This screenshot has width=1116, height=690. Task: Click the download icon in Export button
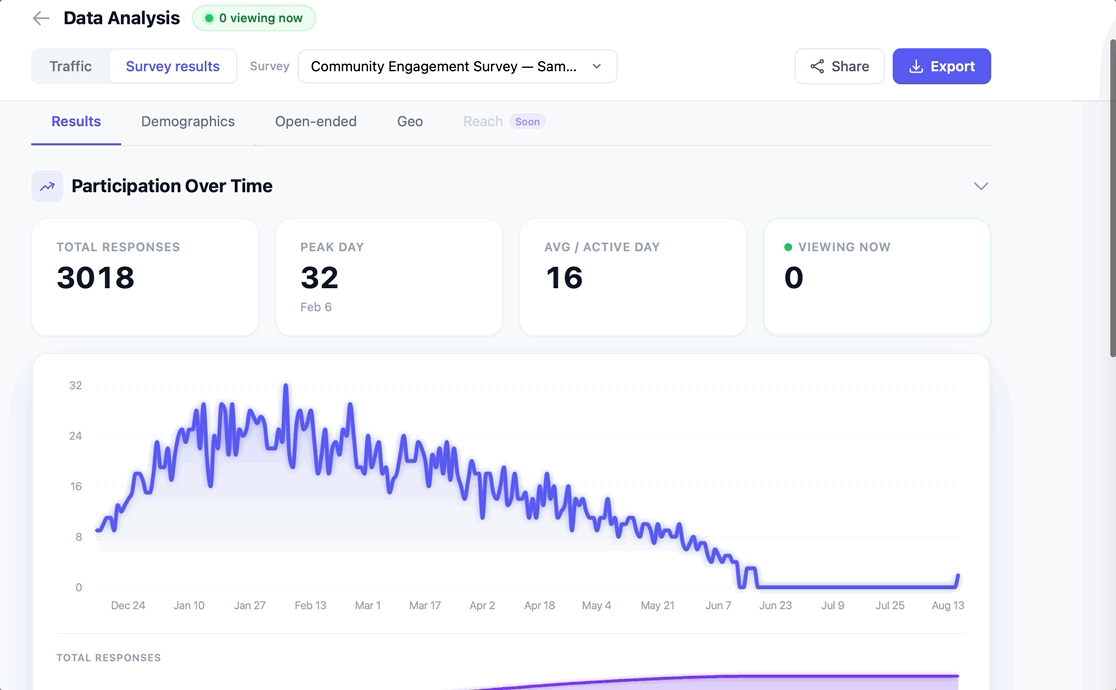click(x=916, y=66)
